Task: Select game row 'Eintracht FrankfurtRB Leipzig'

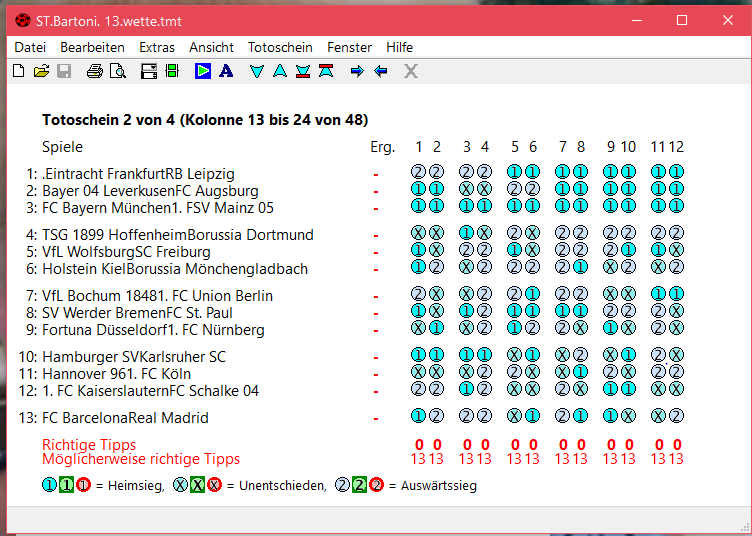Action: [x=139, y=174]
